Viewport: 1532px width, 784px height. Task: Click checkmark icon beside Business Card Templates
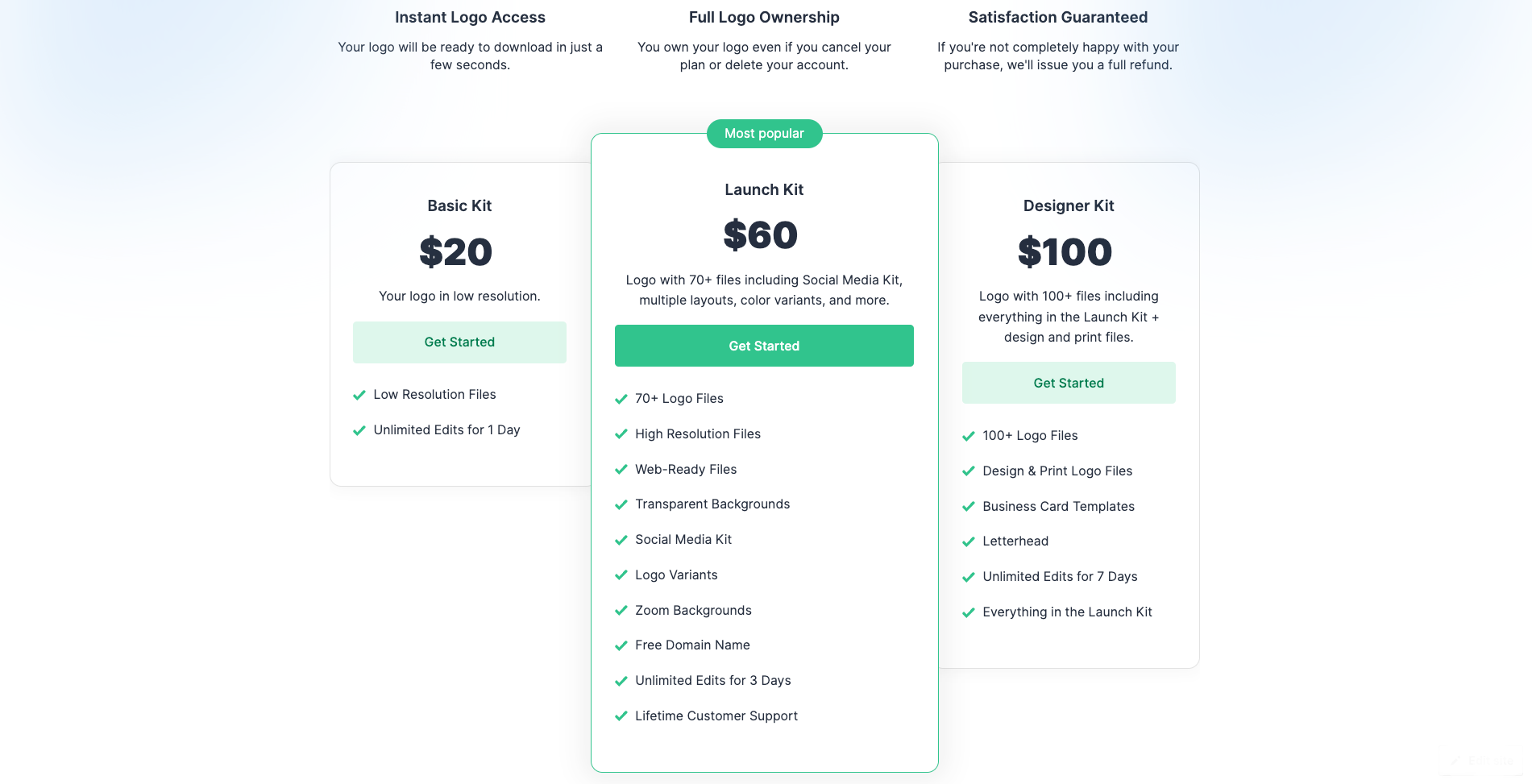click(969, 507)
